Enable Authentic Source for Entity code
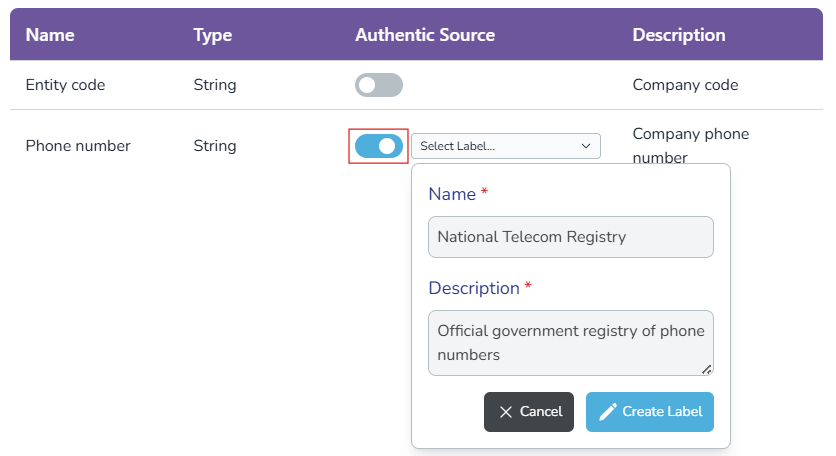836x456 pixels. click(379, 85)
